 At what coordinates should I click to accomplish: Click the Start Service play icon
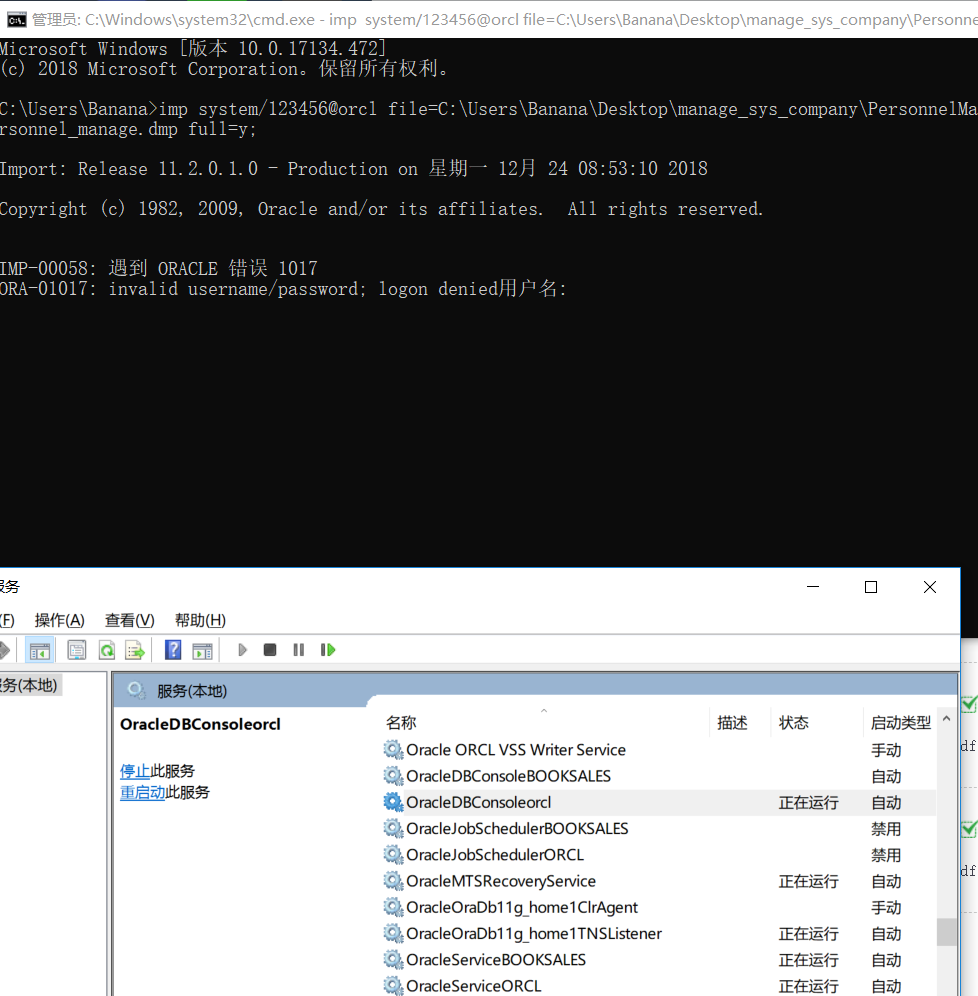click(x=242, y=650)
